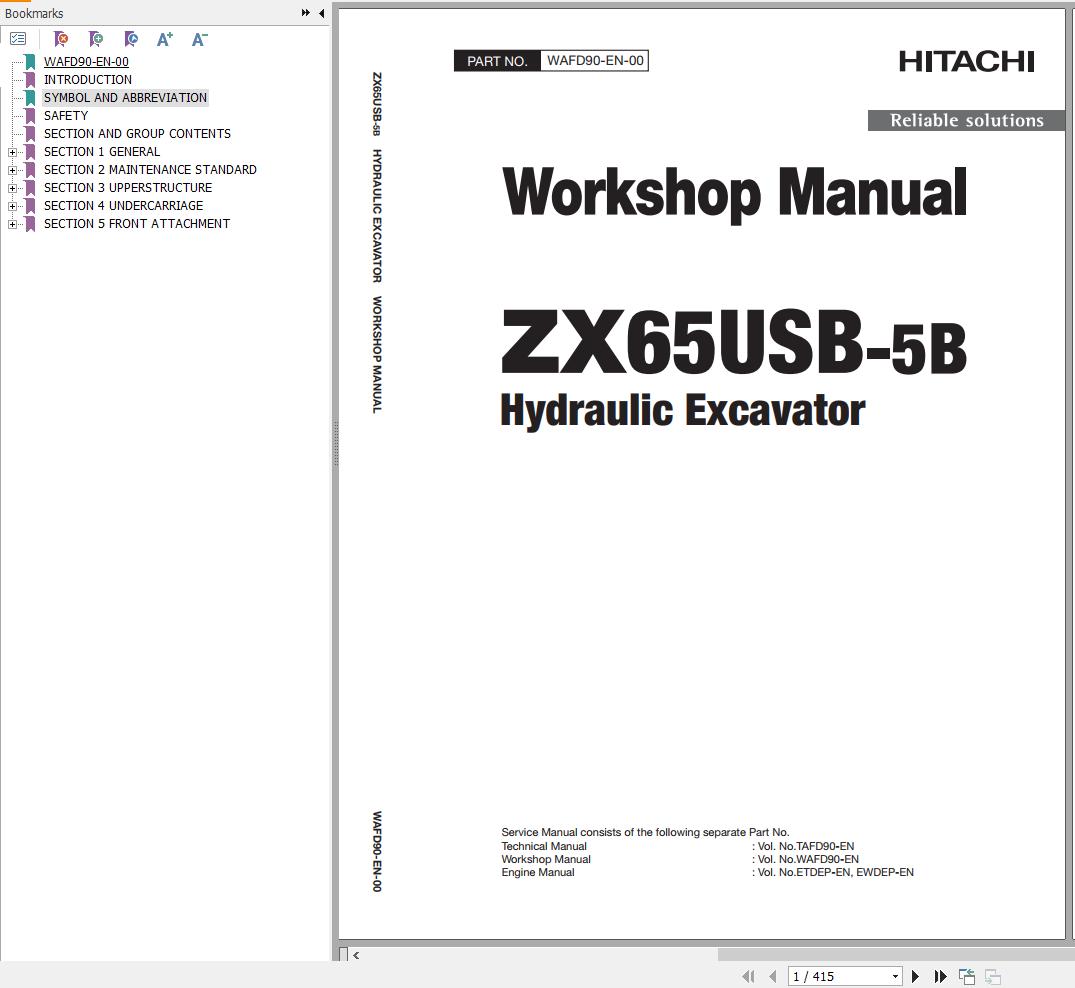Expand SECTION 2 MAINTENANCE STANDARD bookmark

[x=12, y=170]
